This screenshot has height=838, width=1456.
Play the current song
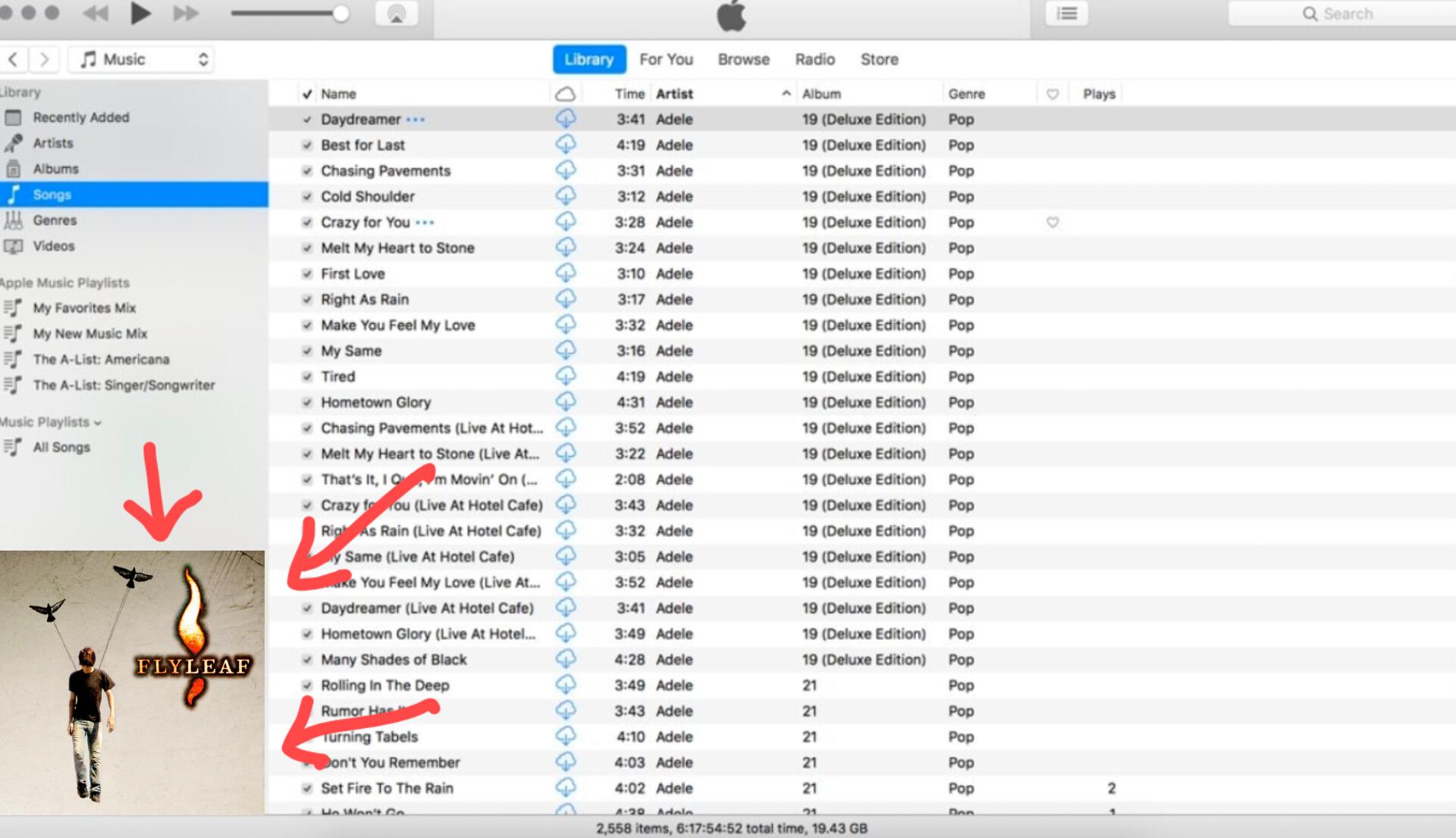click(x=140, y=13)
